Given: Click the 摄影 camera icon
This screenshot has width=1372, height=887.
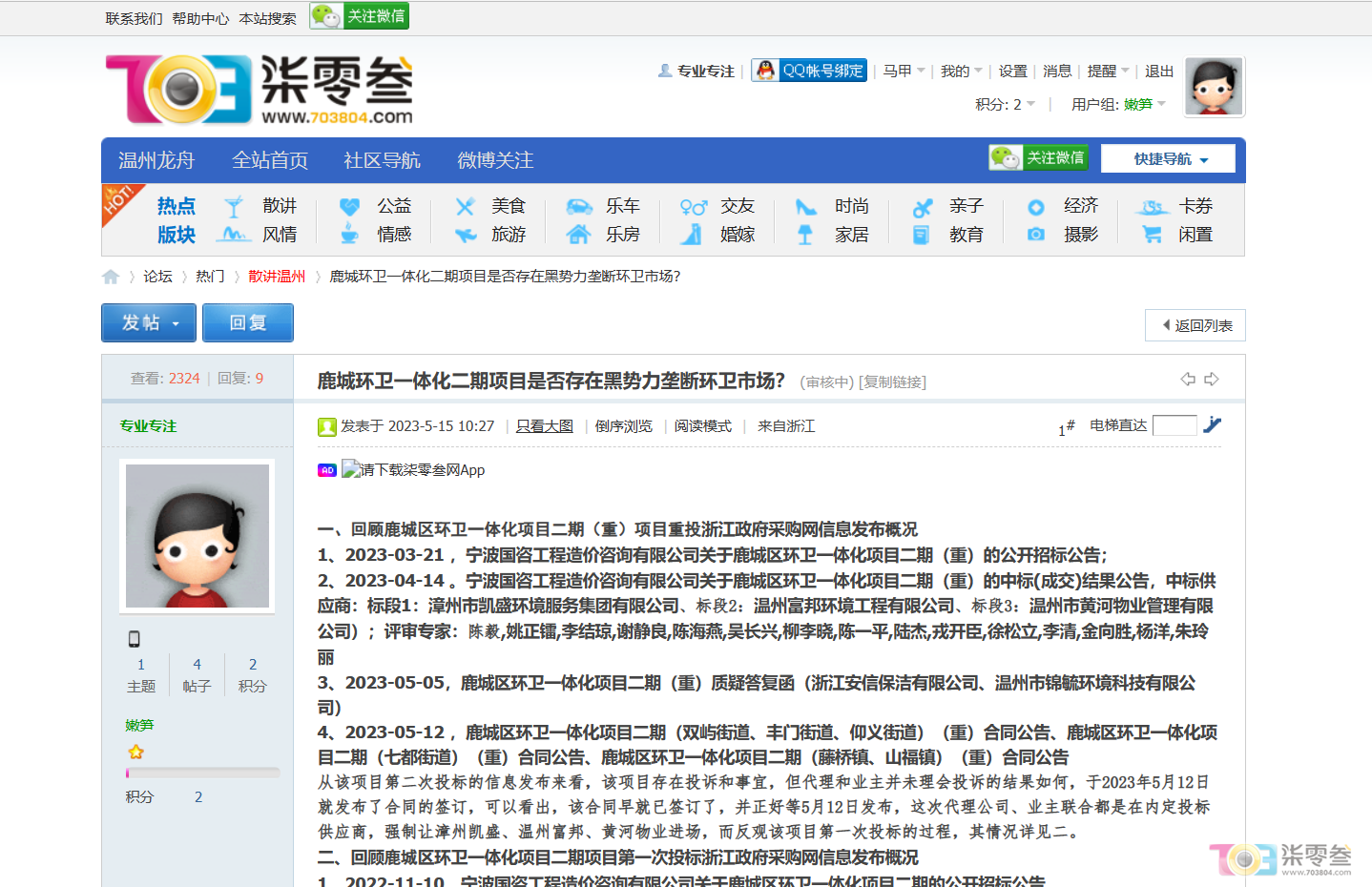Looking at the screenshot, I should [1036, 235].
